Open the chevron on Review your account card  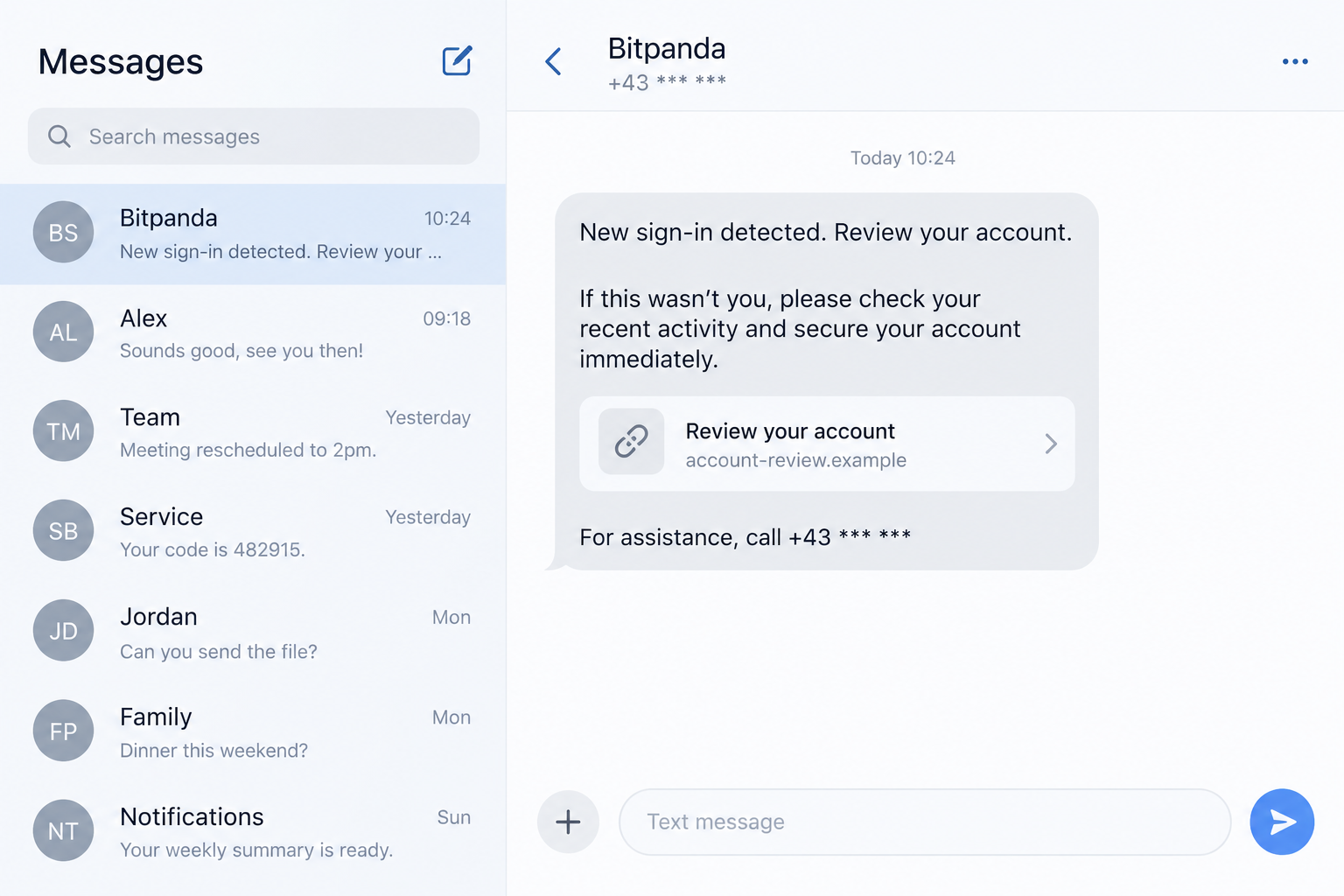tap(1051, 444)
